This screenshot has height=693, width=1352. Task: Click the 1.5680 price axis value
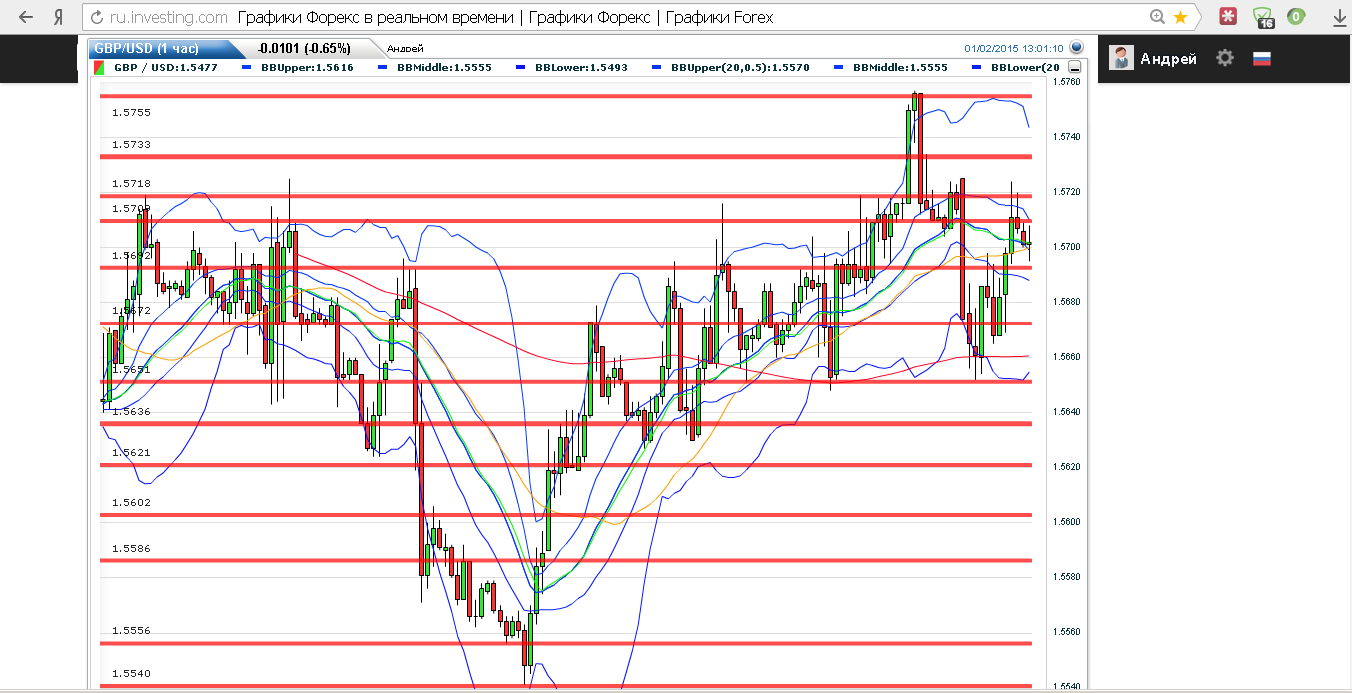[x=1067, y=301]
